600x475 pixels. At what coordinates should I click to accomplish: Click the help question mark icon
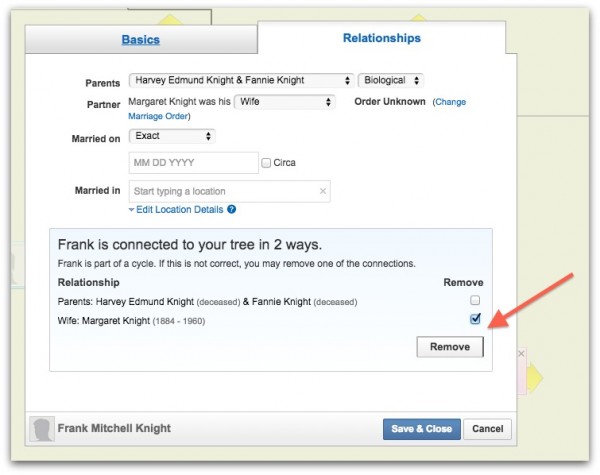pyautogui.click(x=232, y=209)
